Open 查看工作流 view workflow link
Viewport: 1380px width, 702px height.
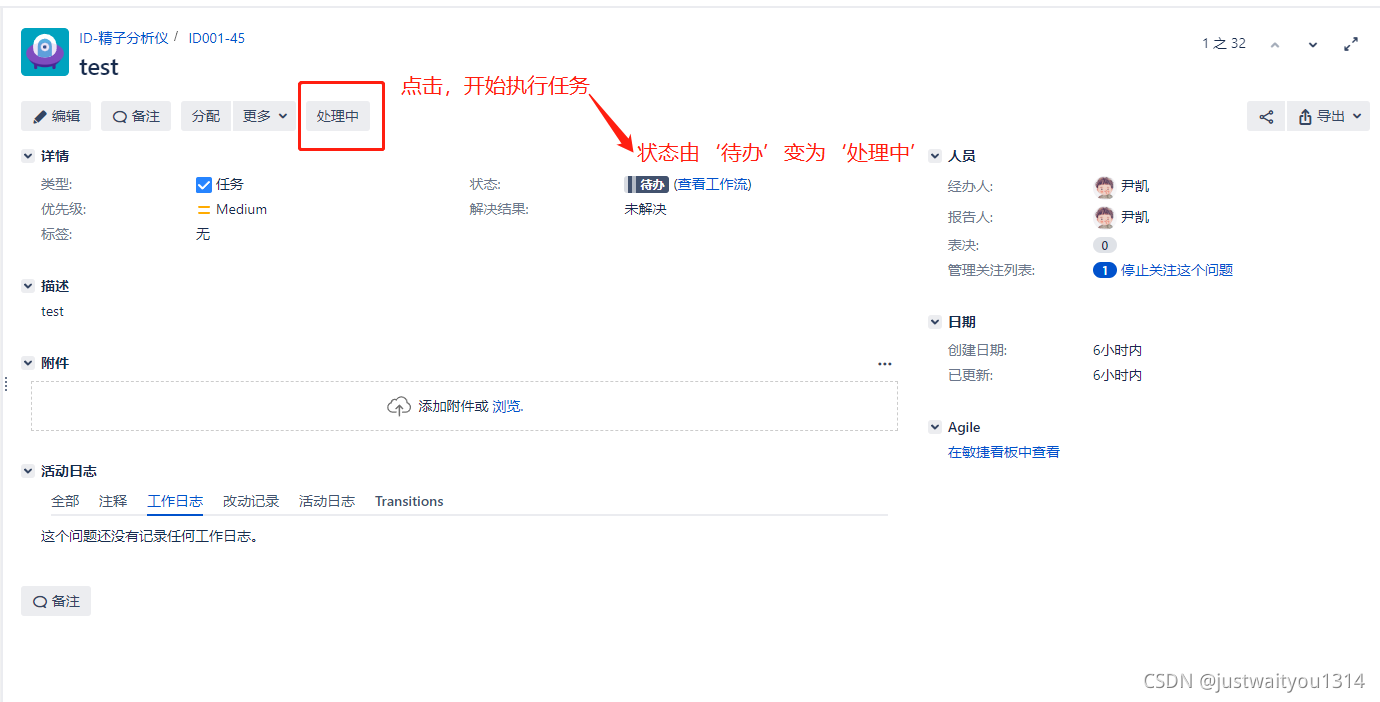coord(713,184)
